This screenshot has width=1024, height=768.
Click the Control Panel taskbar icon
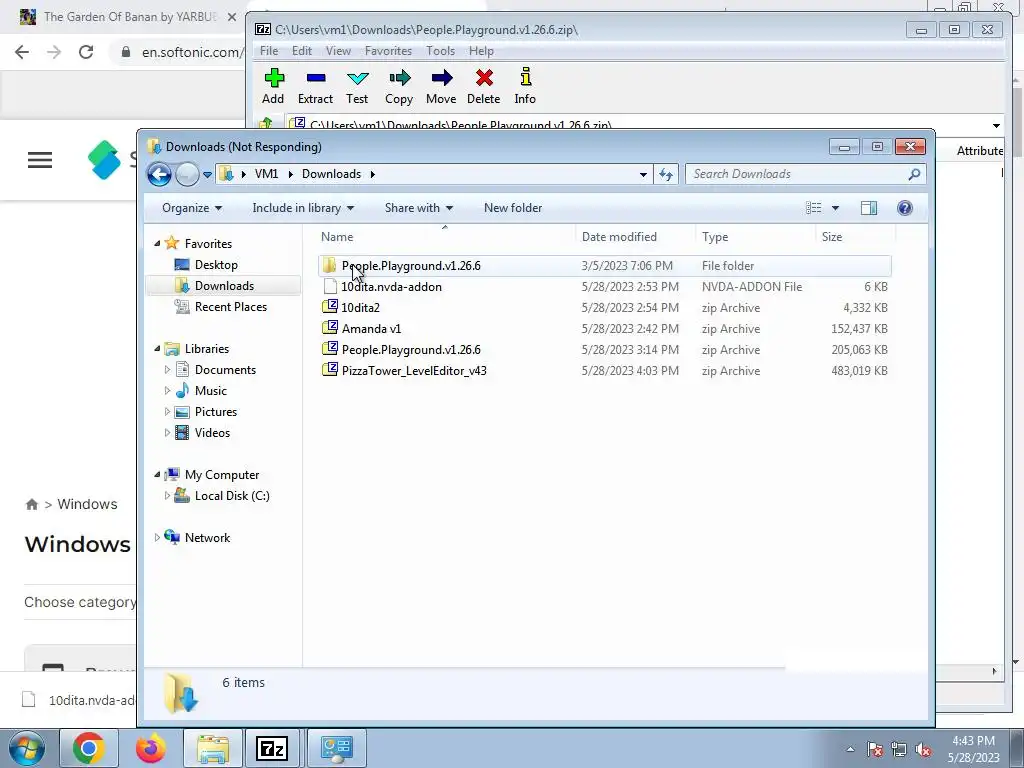click(337, 748)
